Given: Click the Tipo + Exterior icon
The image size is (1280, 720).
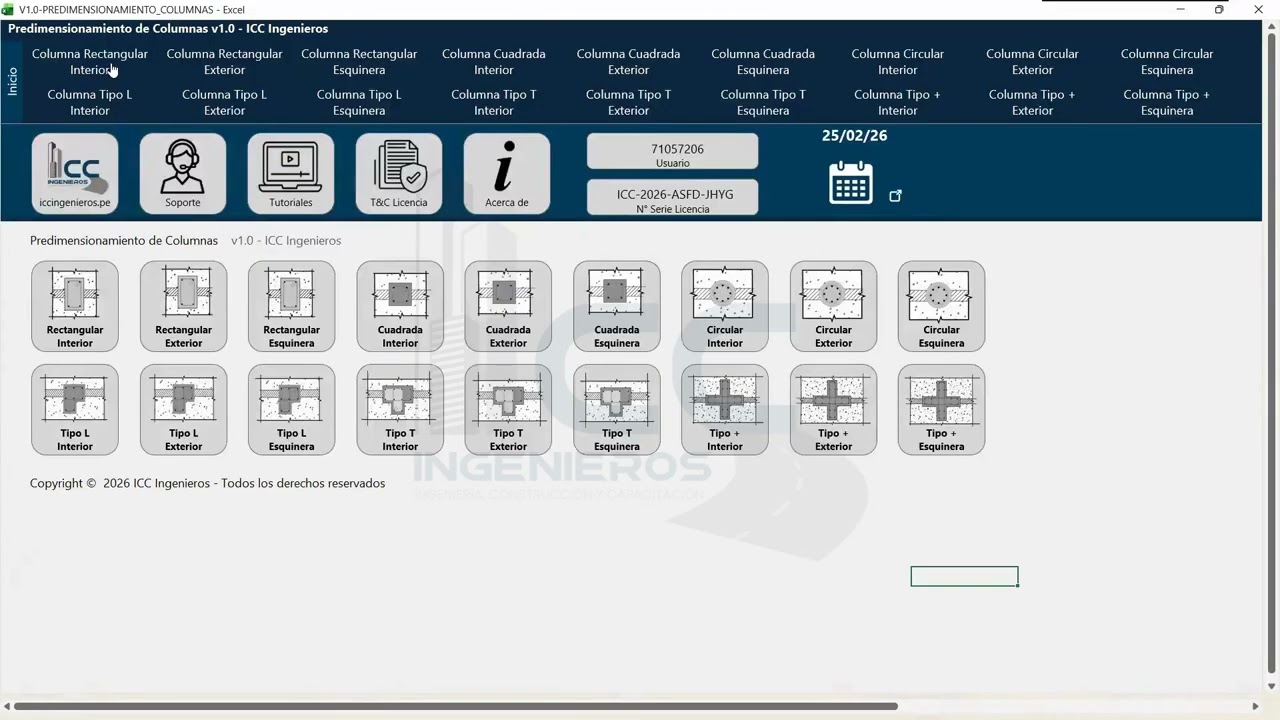Looking at the screenshot, I should [x=833, y=410].
